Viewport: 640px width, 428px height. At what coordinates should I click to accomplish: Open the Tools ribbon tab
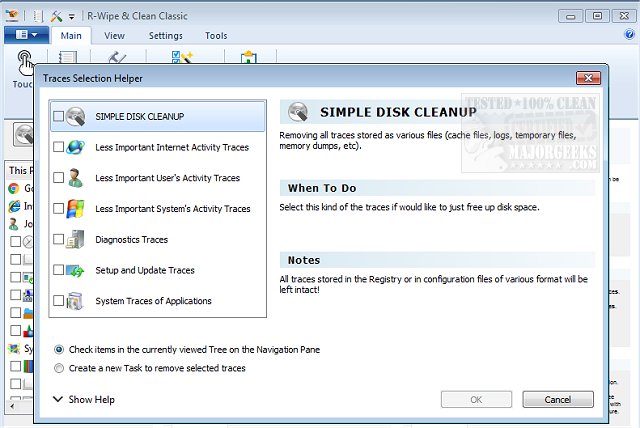click(216, 35)
